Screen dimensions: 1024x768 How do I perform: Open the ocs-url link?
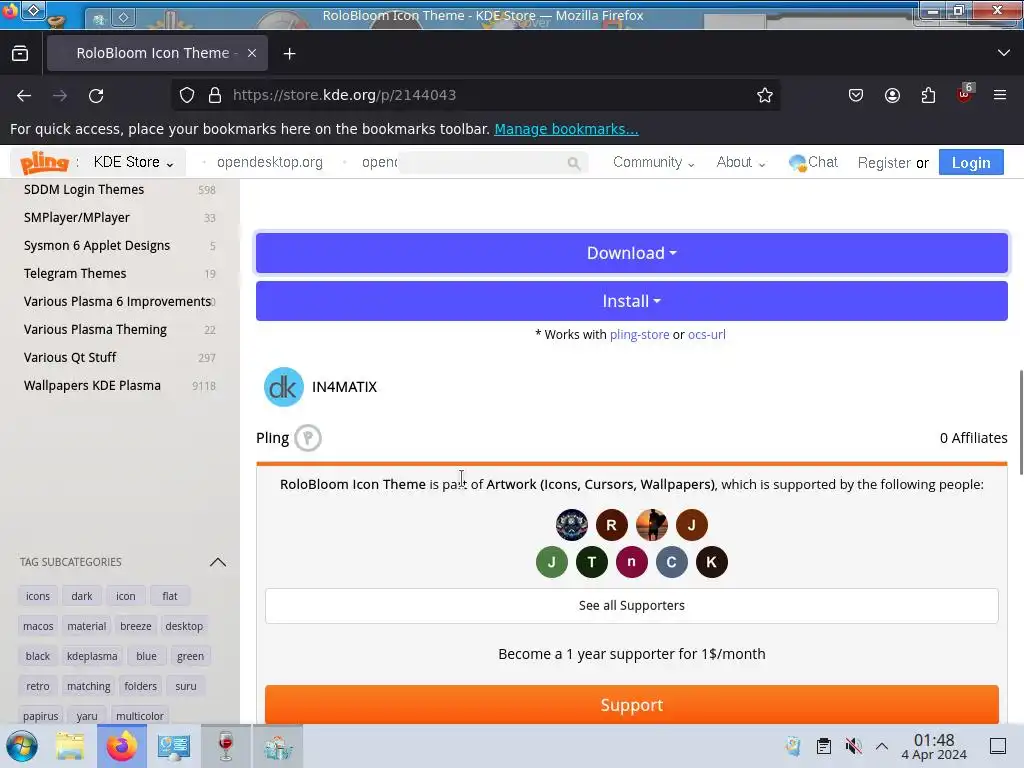pyautogui.click(x=707, y=334)
